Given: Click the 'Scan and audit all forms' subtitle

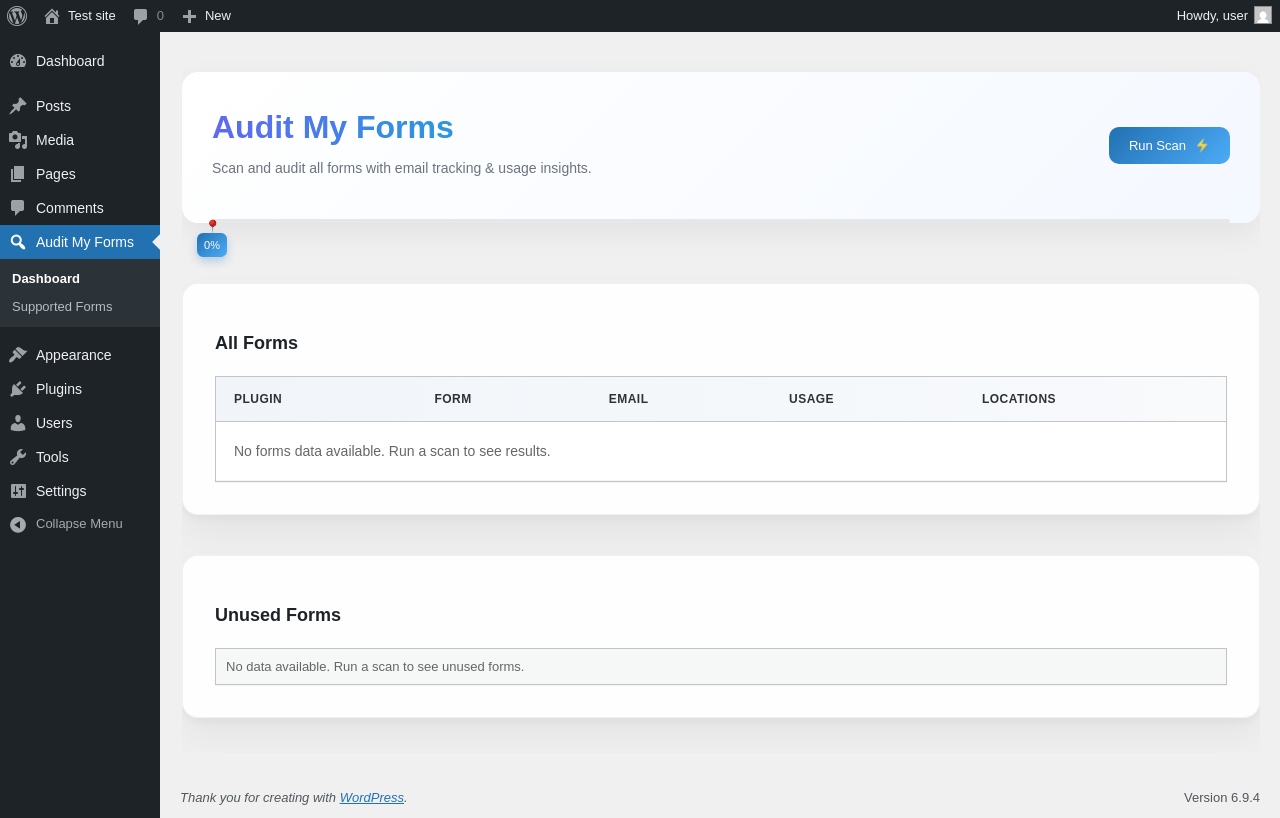Looking at the screenshot, I should click(x=402, y=168).
